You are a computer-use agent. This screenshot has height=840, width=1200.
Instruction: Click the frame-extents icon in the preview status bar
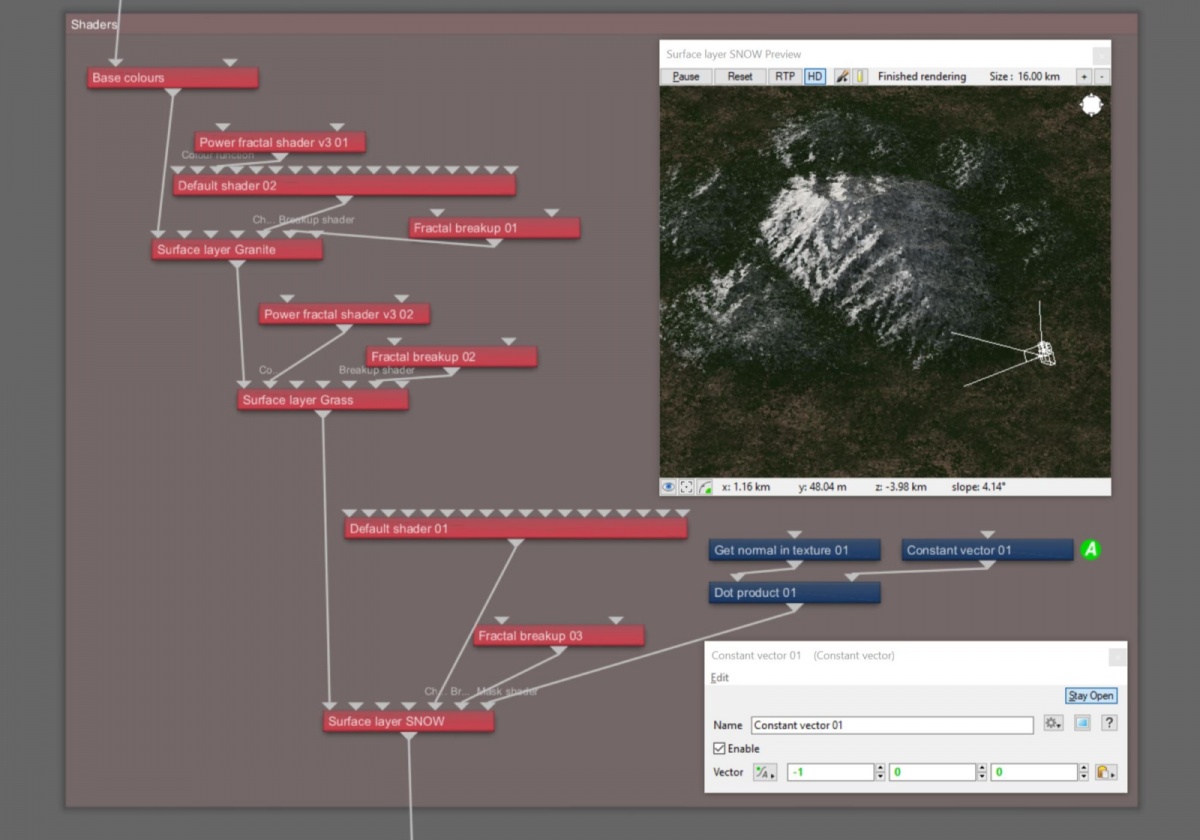pos(687,487)
